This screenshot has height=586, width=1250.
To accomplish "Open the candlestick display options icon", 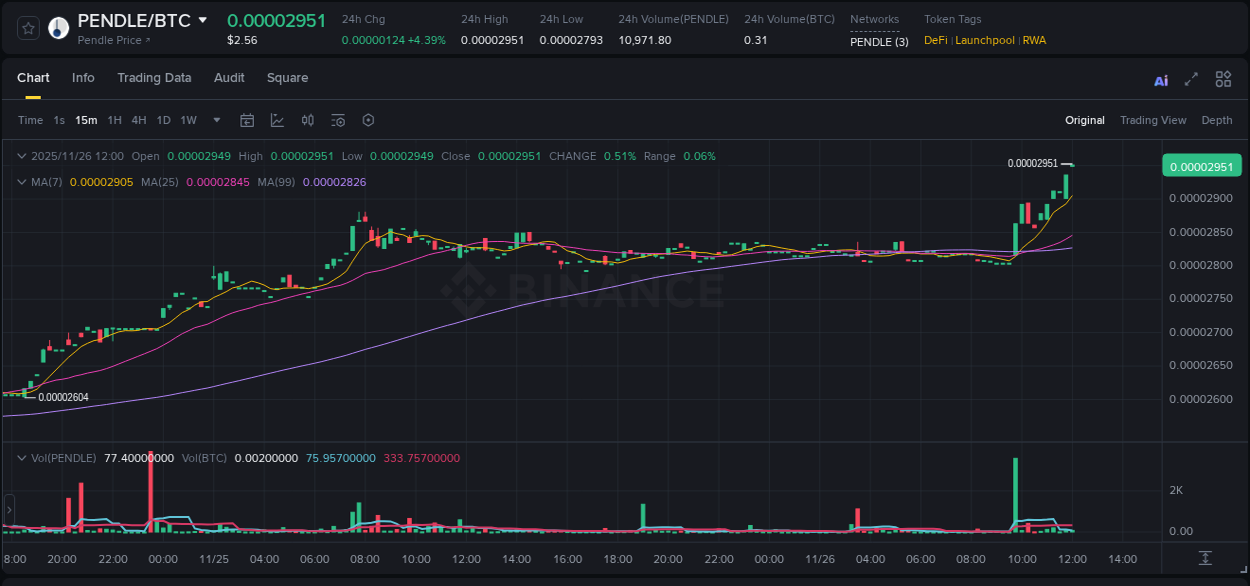I will click(x=307, y=120).
